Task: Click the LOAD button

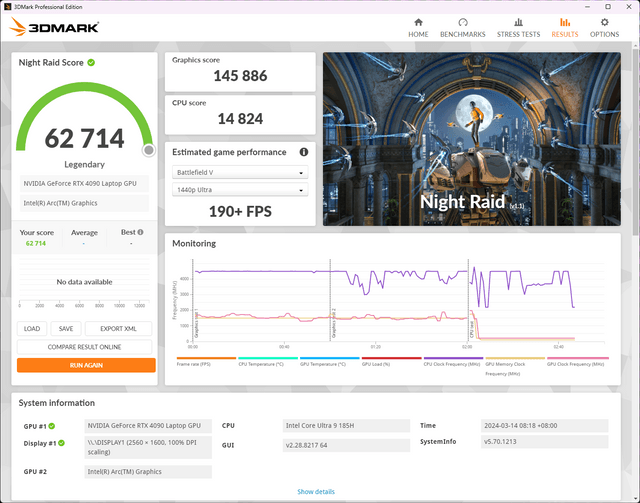Action: 32,329
